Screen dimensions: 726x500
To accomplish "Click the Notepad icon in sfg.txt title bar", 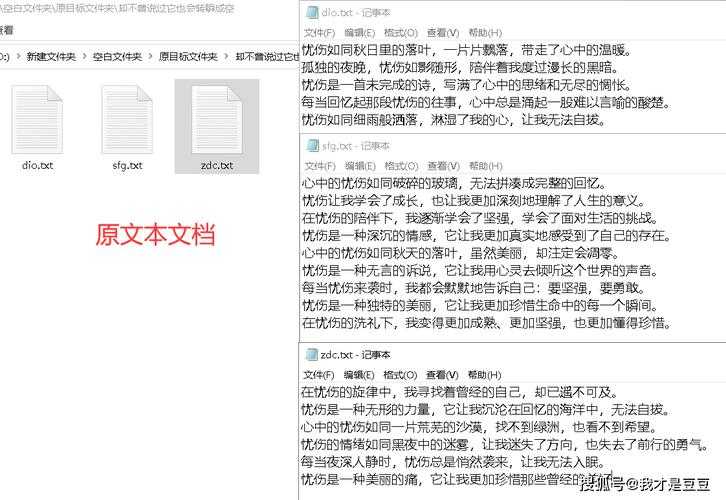I will tap(313, 146).
